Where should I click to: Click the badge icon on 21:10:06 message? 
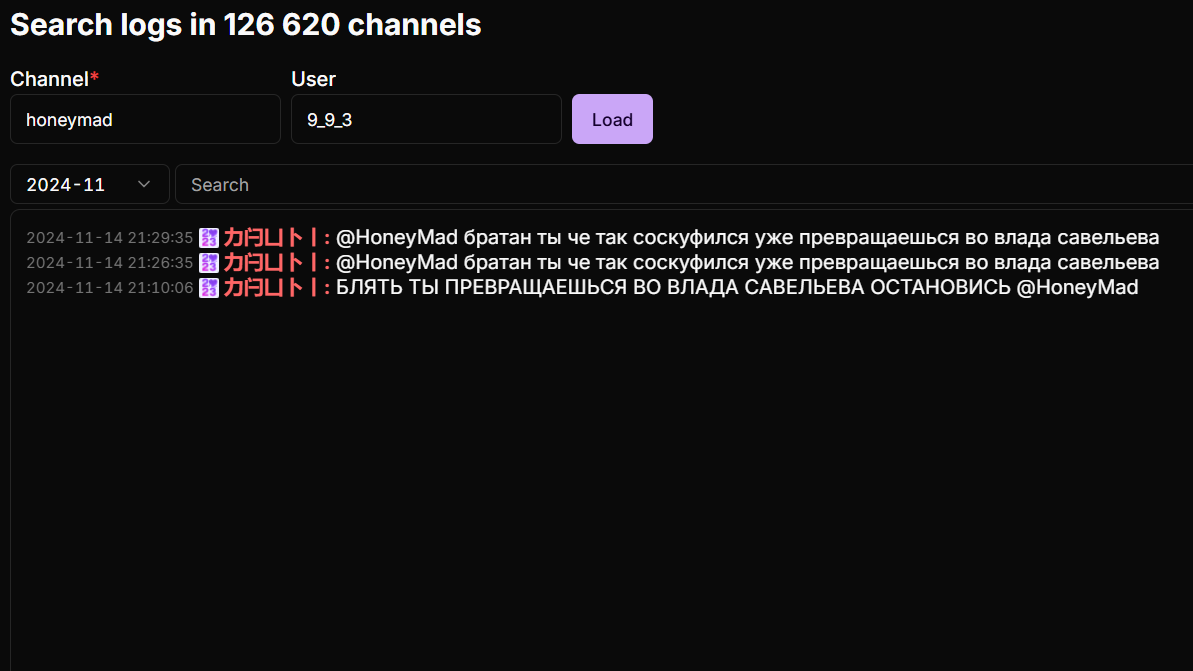208,288
